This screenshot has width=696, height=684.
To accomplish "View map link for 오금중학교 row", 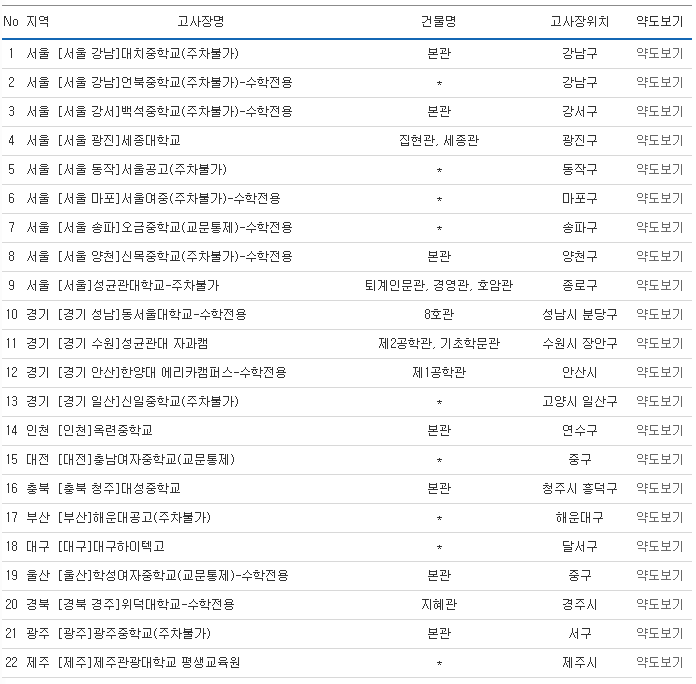I will tap(659, 228).
